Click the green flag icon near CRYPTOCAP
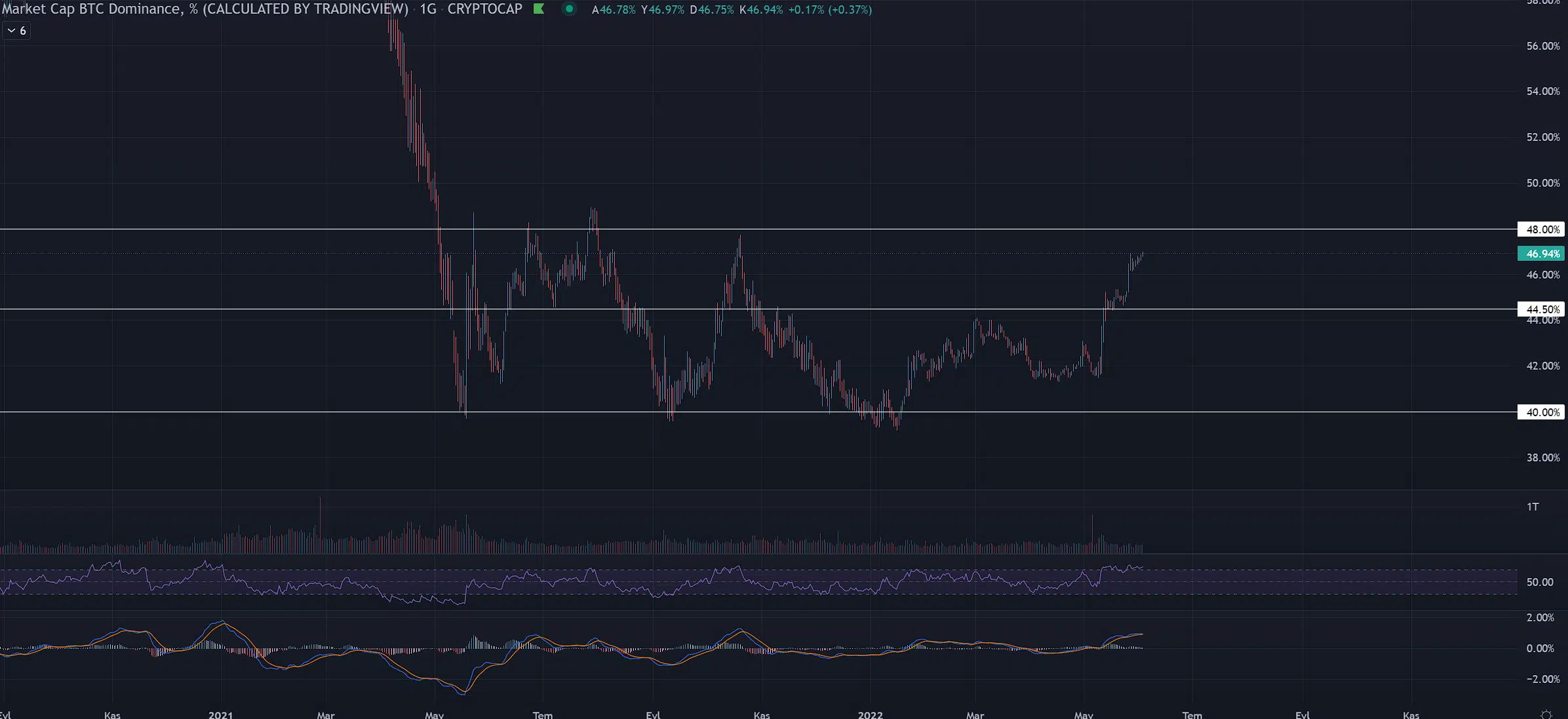 [x=539, y=9]
